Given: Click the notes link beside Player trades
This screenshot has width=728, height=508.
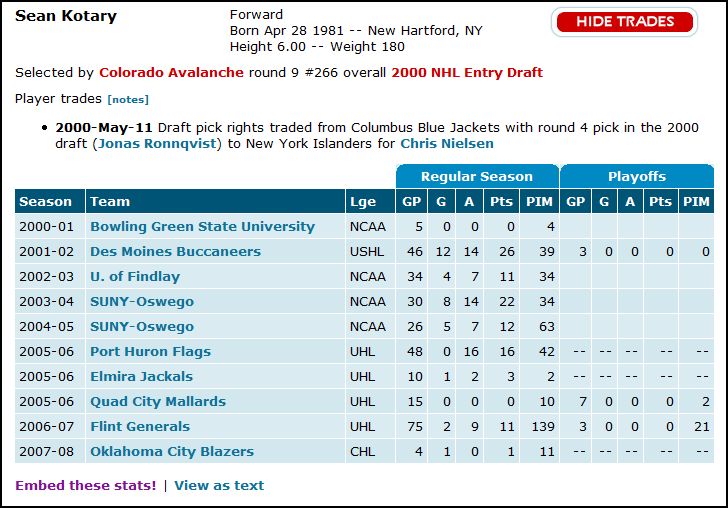Looking at the screenshot, I should 128,100.
